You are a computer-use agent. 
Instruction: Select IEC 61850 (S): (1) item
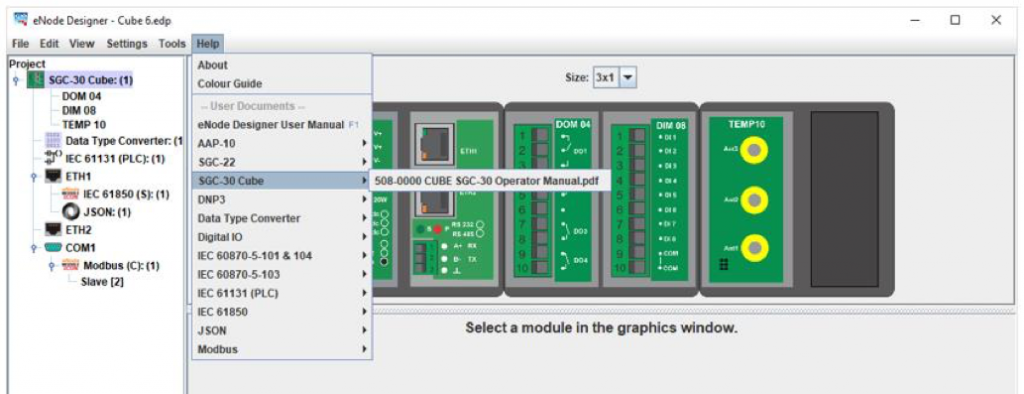coord(127,195)
